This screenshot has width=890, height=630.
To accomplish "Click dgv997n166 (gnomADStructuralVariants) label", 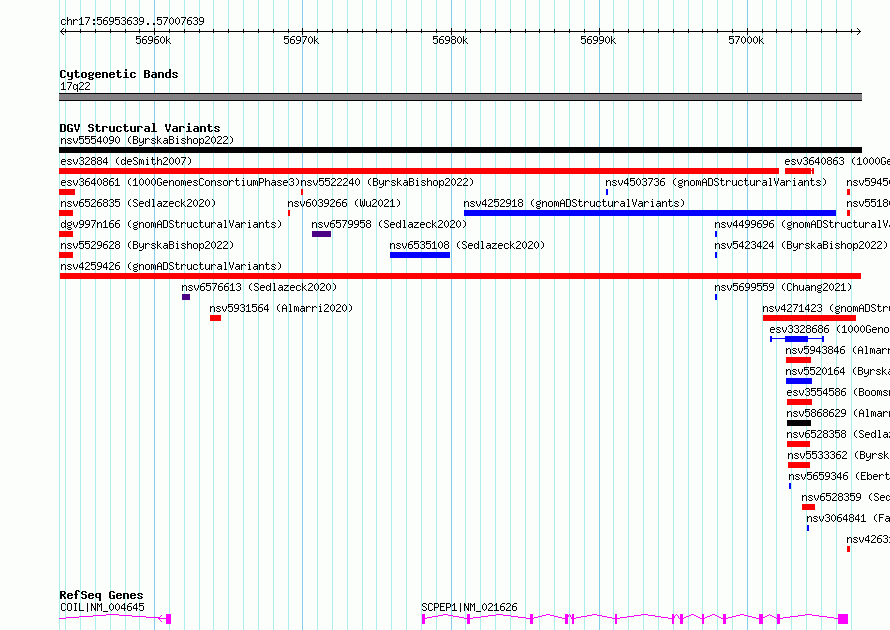I will (x=171, y=224).
